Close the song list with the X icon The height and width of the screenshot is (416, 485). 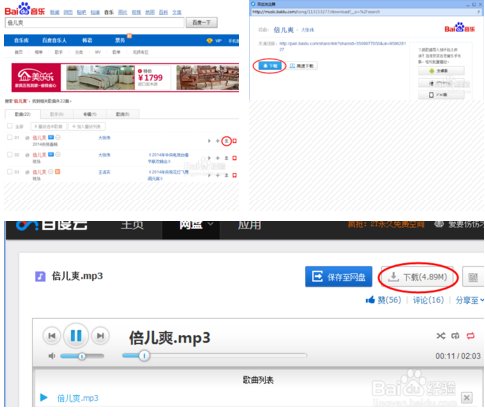click(467, 397)
